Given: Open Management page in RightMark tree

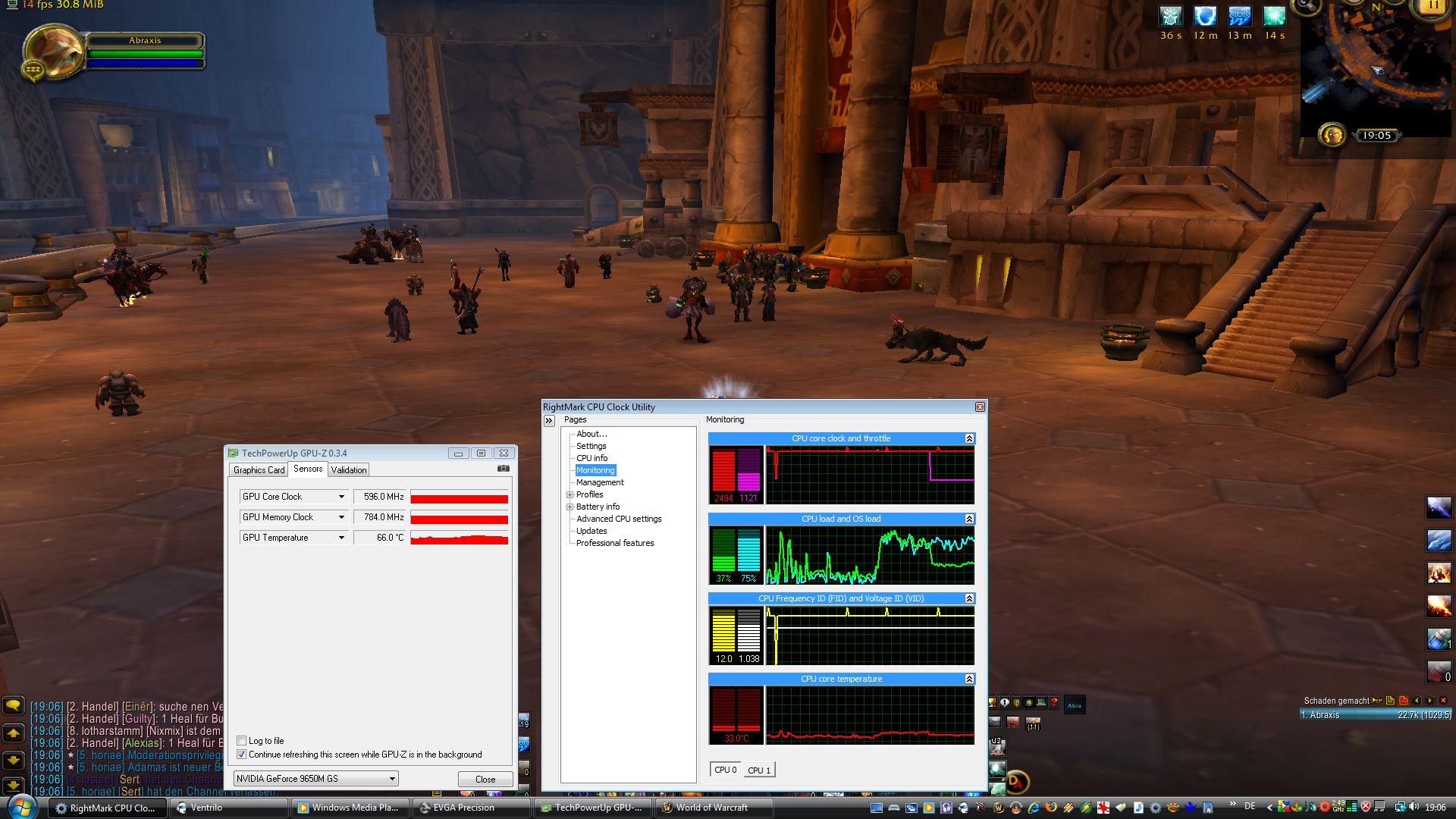Looking at the screenshot, I should (x=600, y=482).
